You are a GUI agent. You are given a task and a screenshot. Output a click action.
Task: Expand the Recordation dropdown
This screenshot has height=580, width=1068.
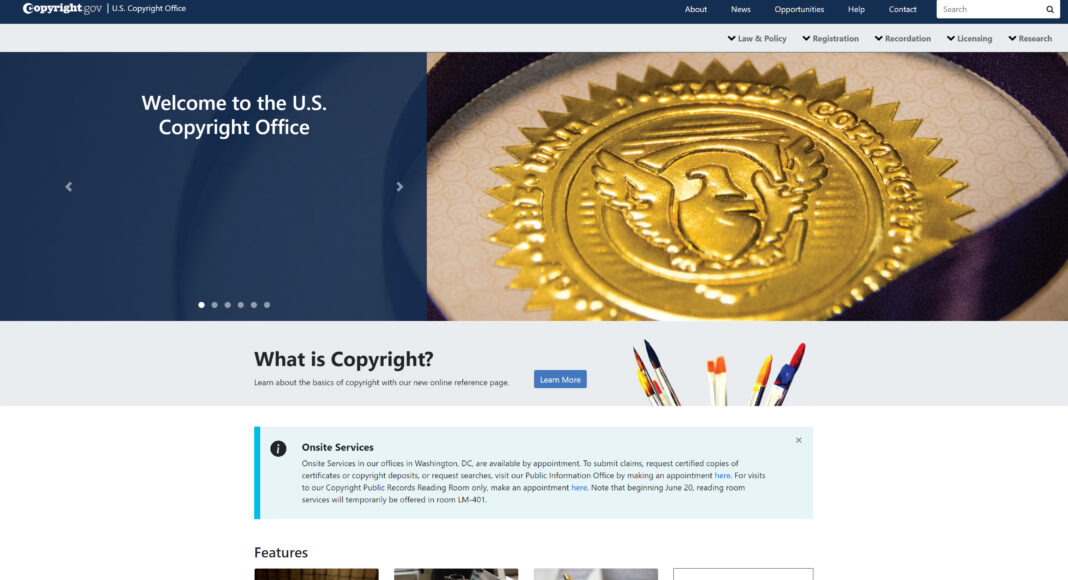click(904, 38)
